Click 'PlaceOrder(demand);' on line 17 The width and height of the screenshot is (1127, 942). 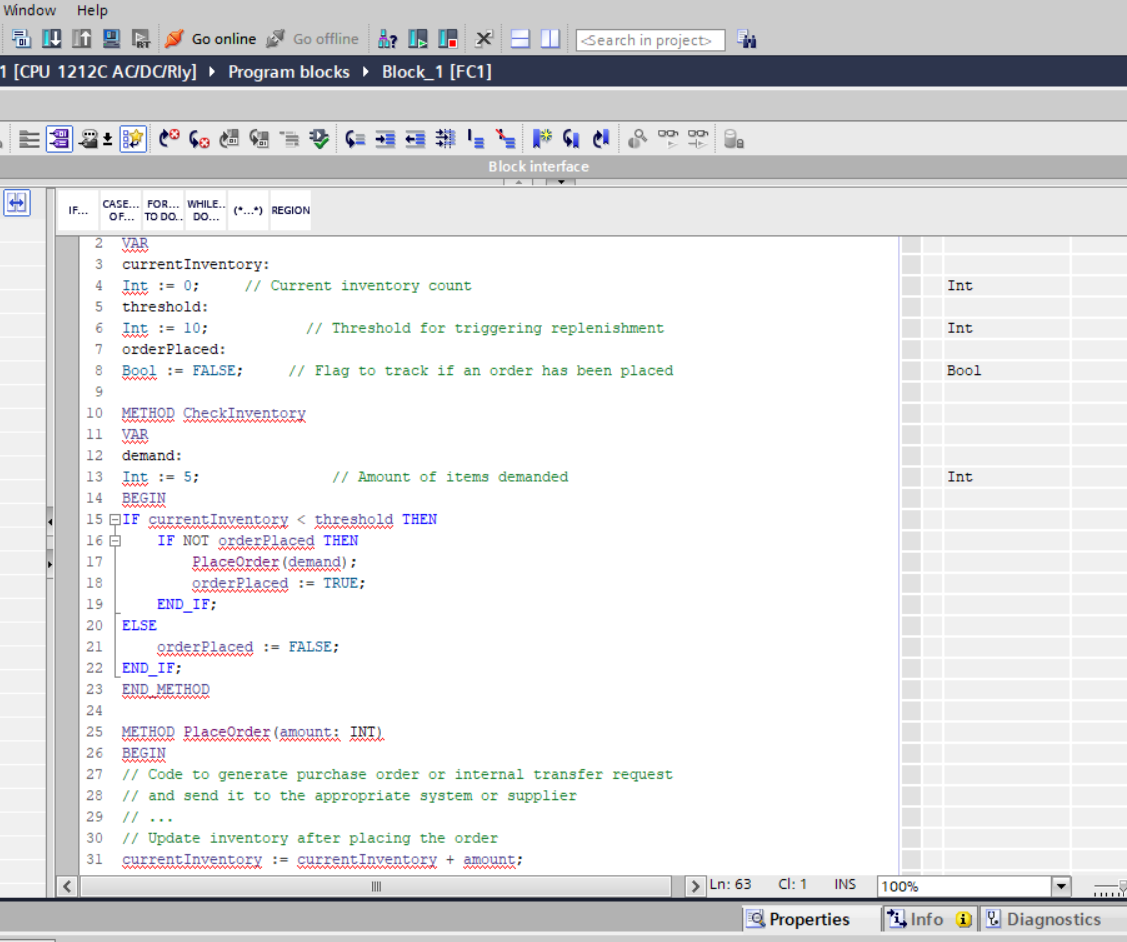275,562
